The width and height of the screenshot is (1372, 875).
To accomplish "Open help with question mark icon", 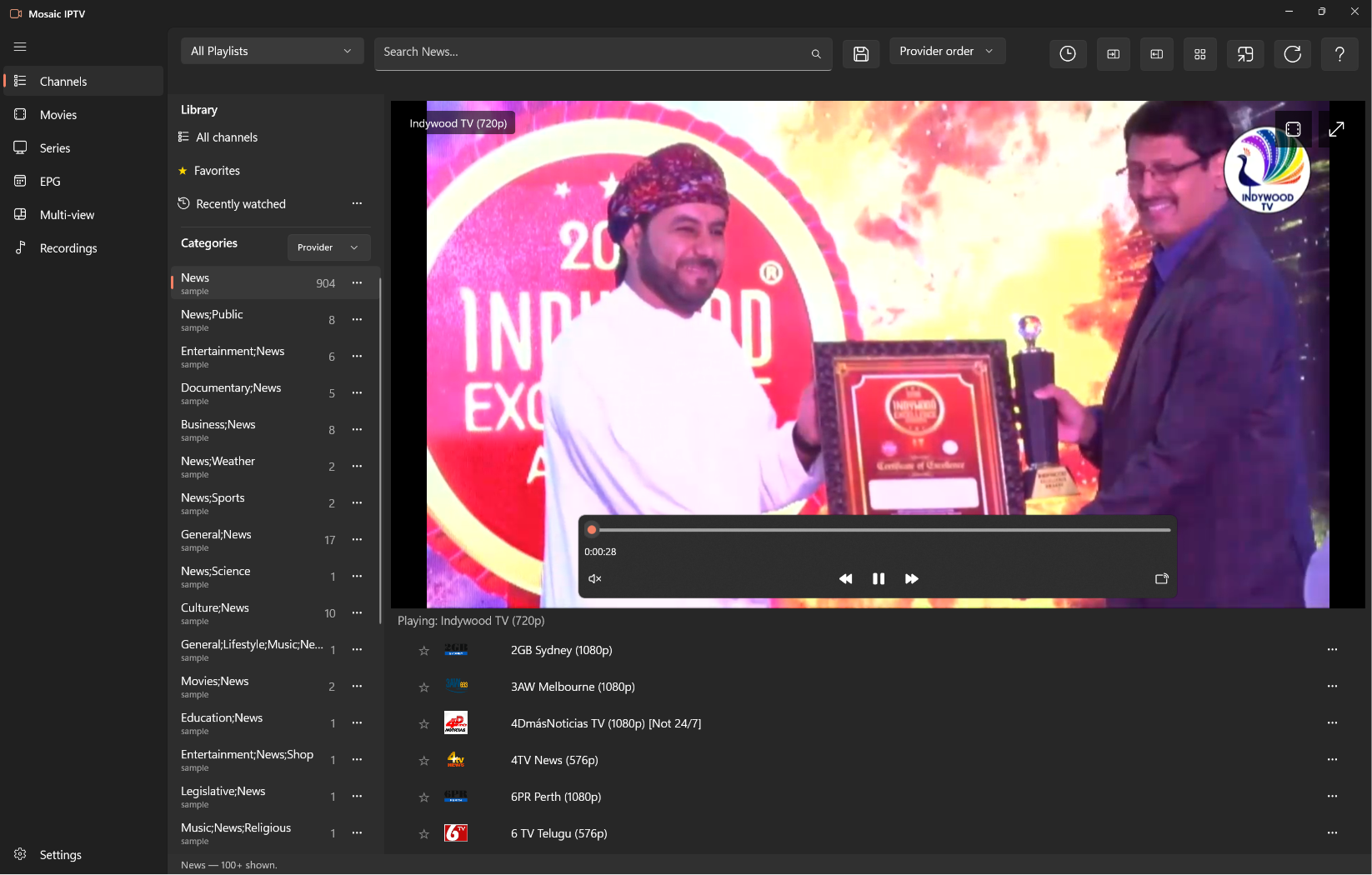I will [1339, 54].
